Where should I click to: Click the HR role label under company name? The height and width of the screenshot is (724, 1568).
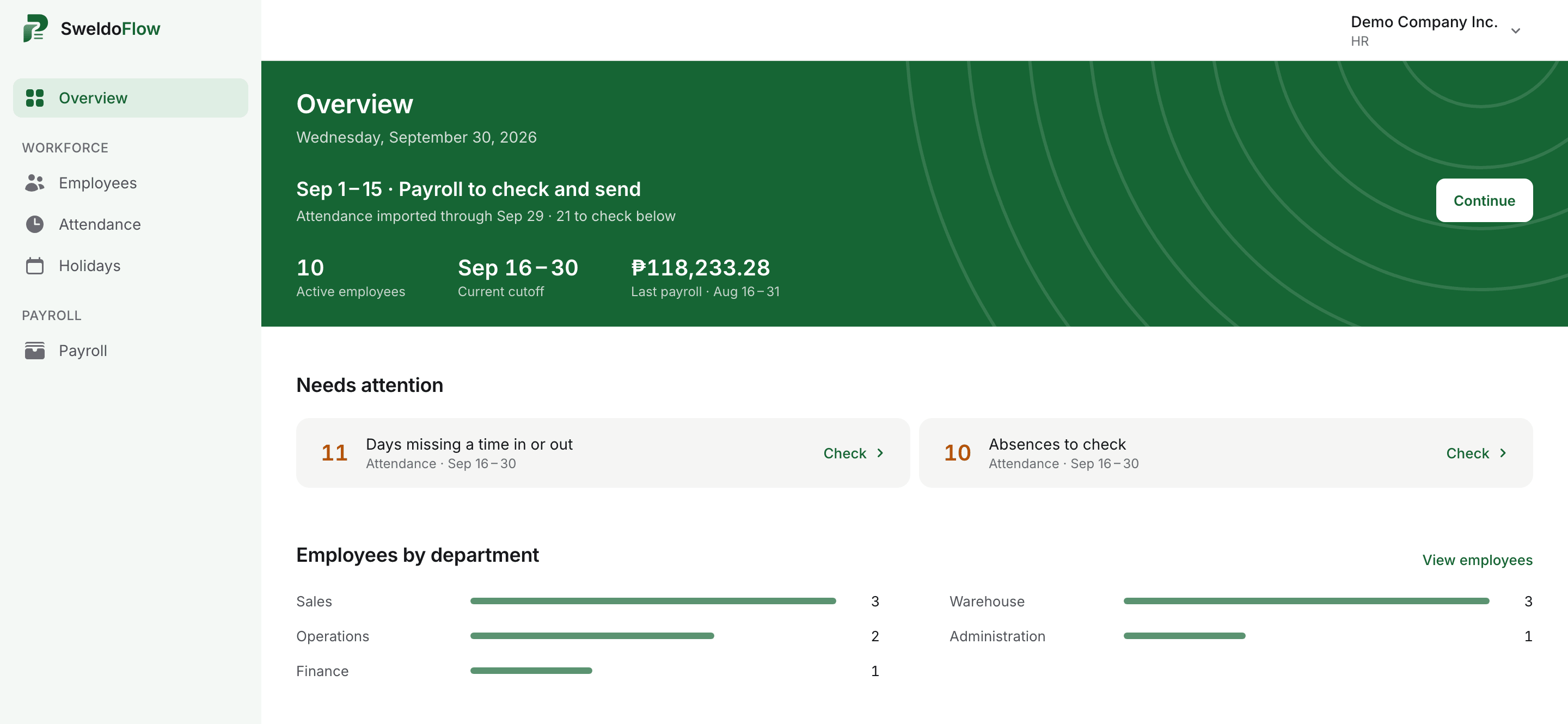[1359, 41]
